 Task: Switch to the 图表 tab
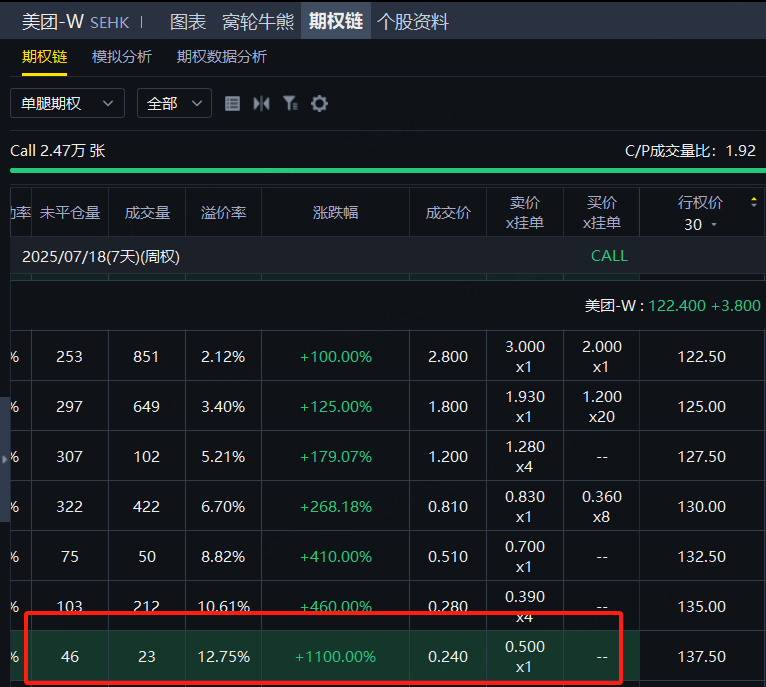click(188, 21)
